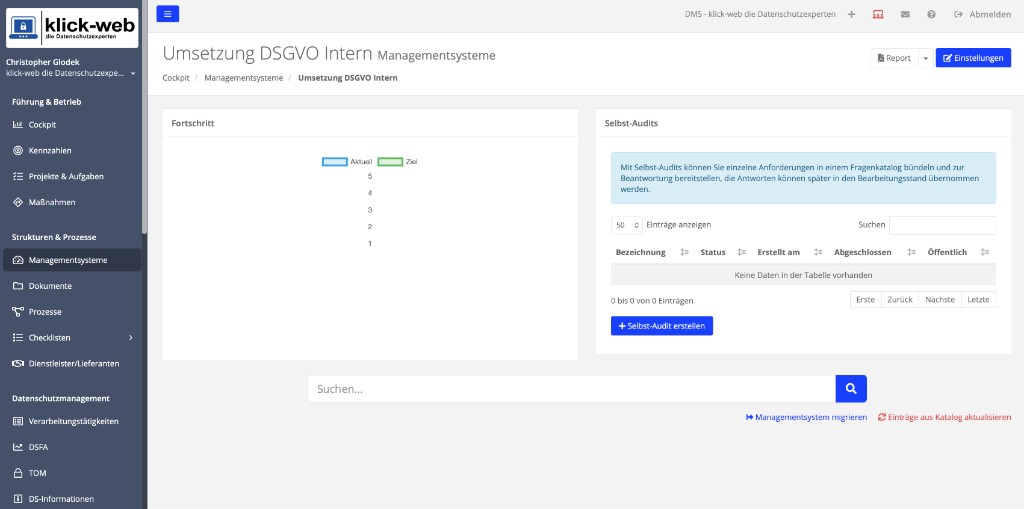Viewport: 1024px width, 509px height.
Task: Click the Cockpit chart icon in sidebar
Action: (x=18, y=125)
